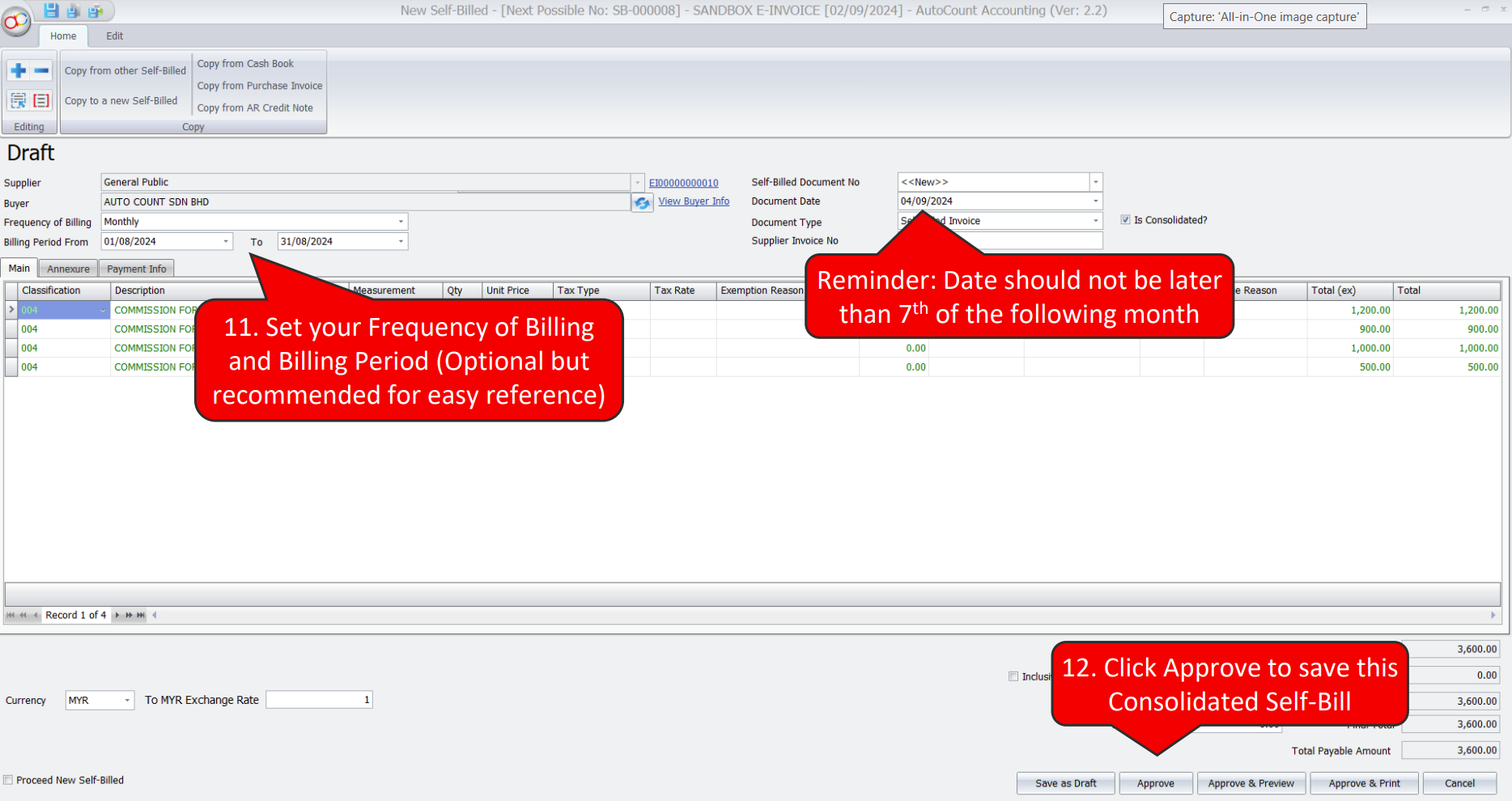Open the Edit ribbon tab
This screenshot has height=801, width=1512.
tap(114, 36)
